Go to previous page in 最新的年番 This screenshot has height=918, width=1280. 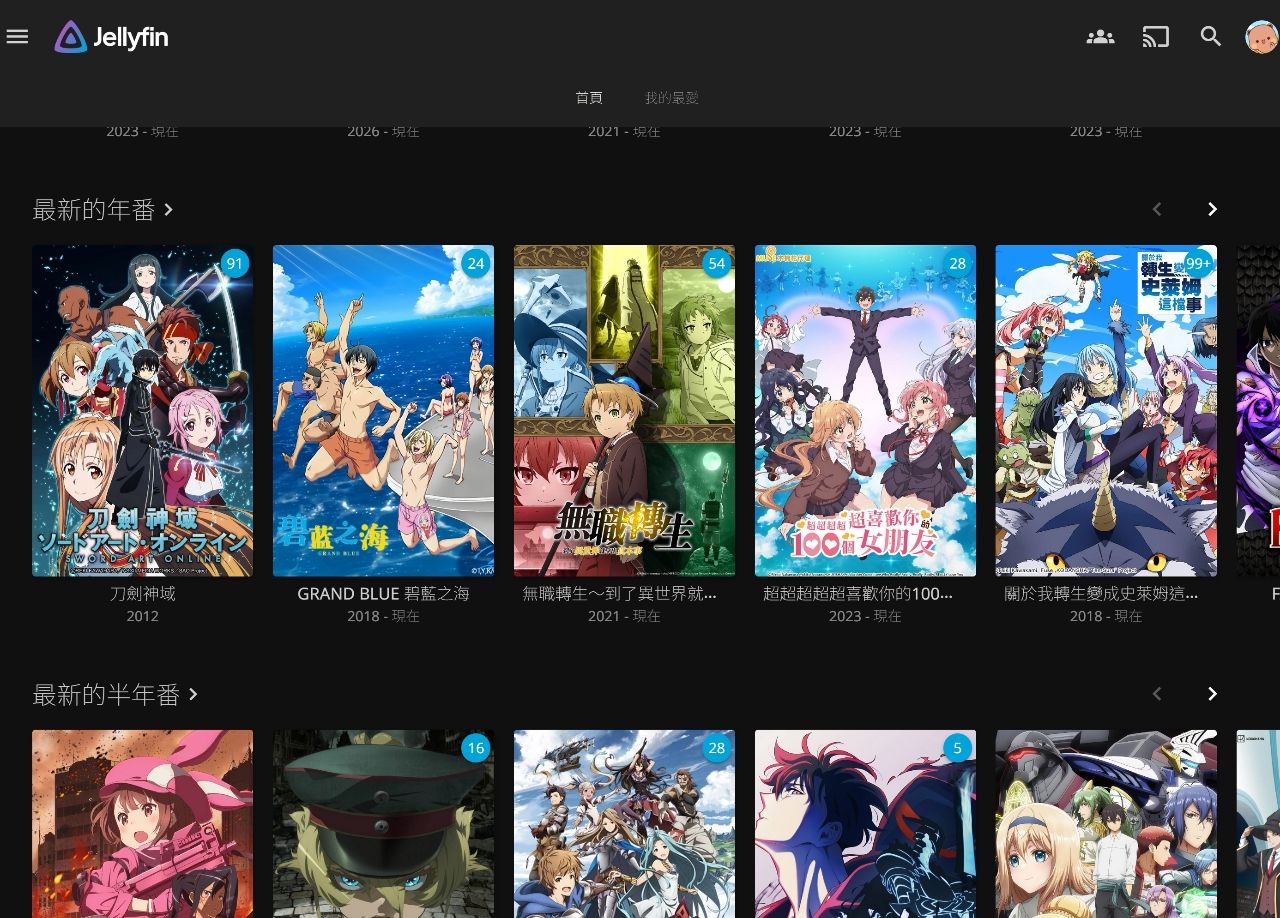click(1157, 209)
